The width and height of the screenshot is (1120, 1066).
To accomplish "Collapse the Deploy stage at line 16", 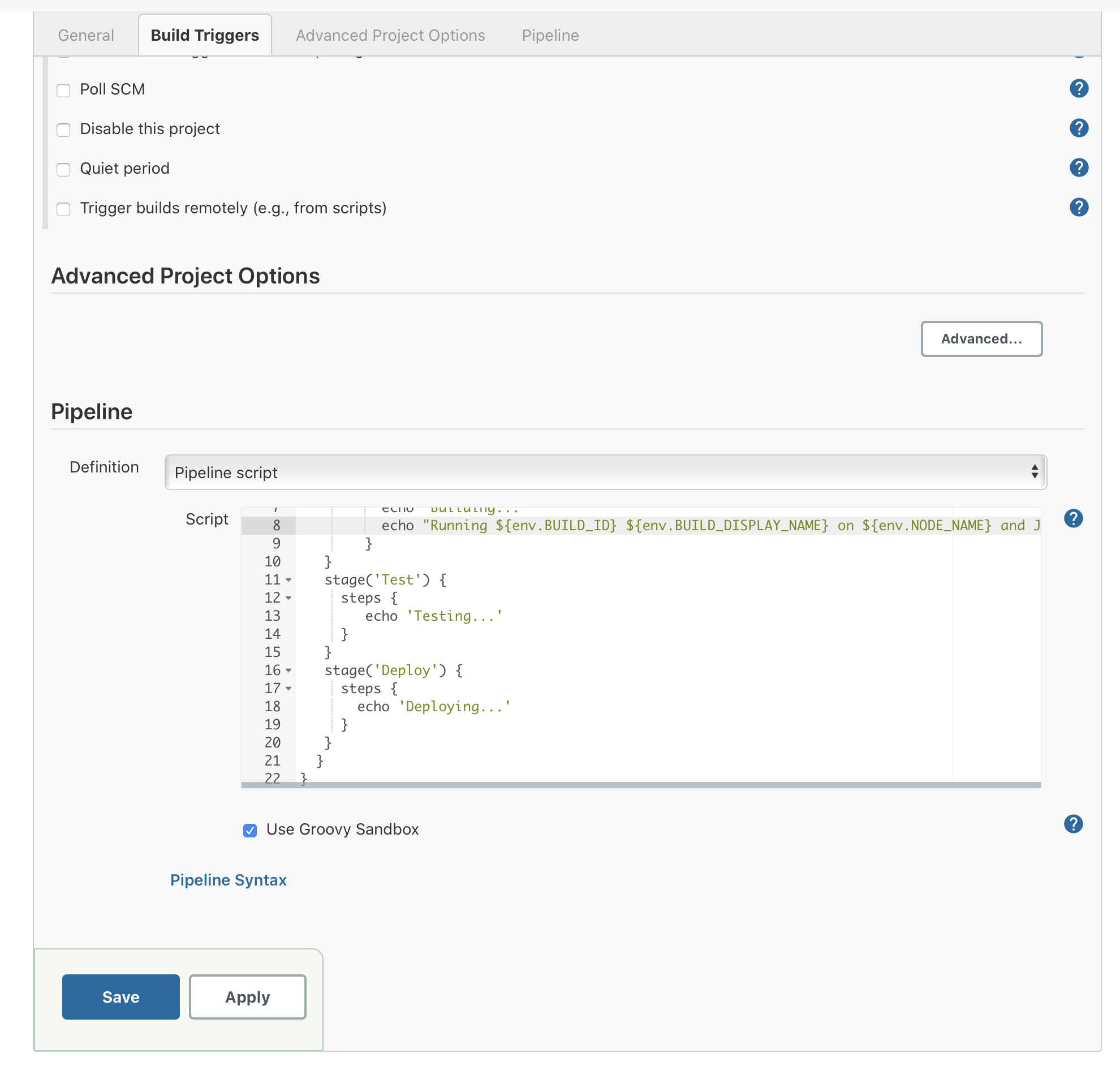I will pyautogui.click(x=288, y=670).
